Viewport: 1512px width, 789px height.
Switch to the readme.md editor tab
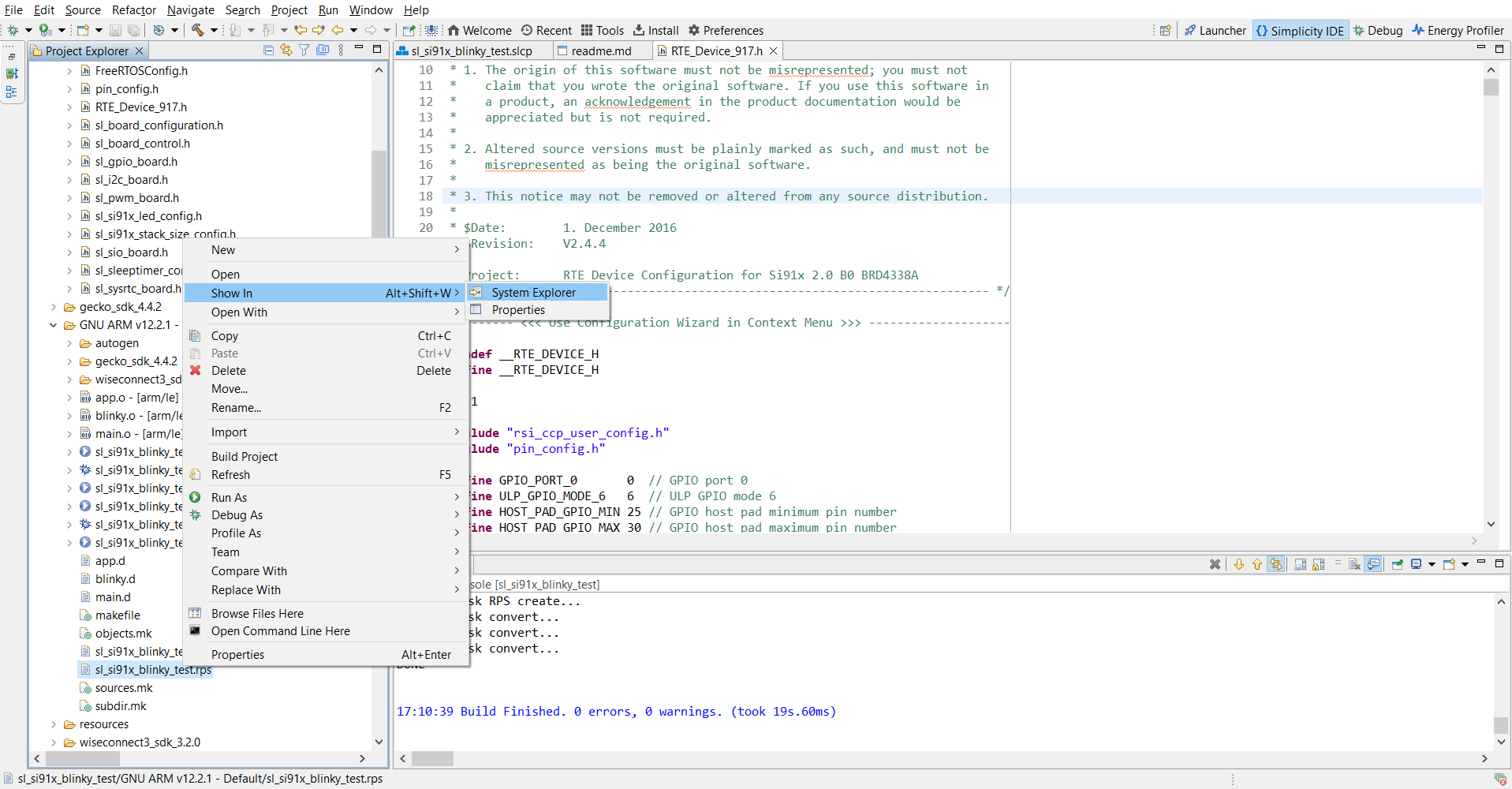tap(600, 51)
